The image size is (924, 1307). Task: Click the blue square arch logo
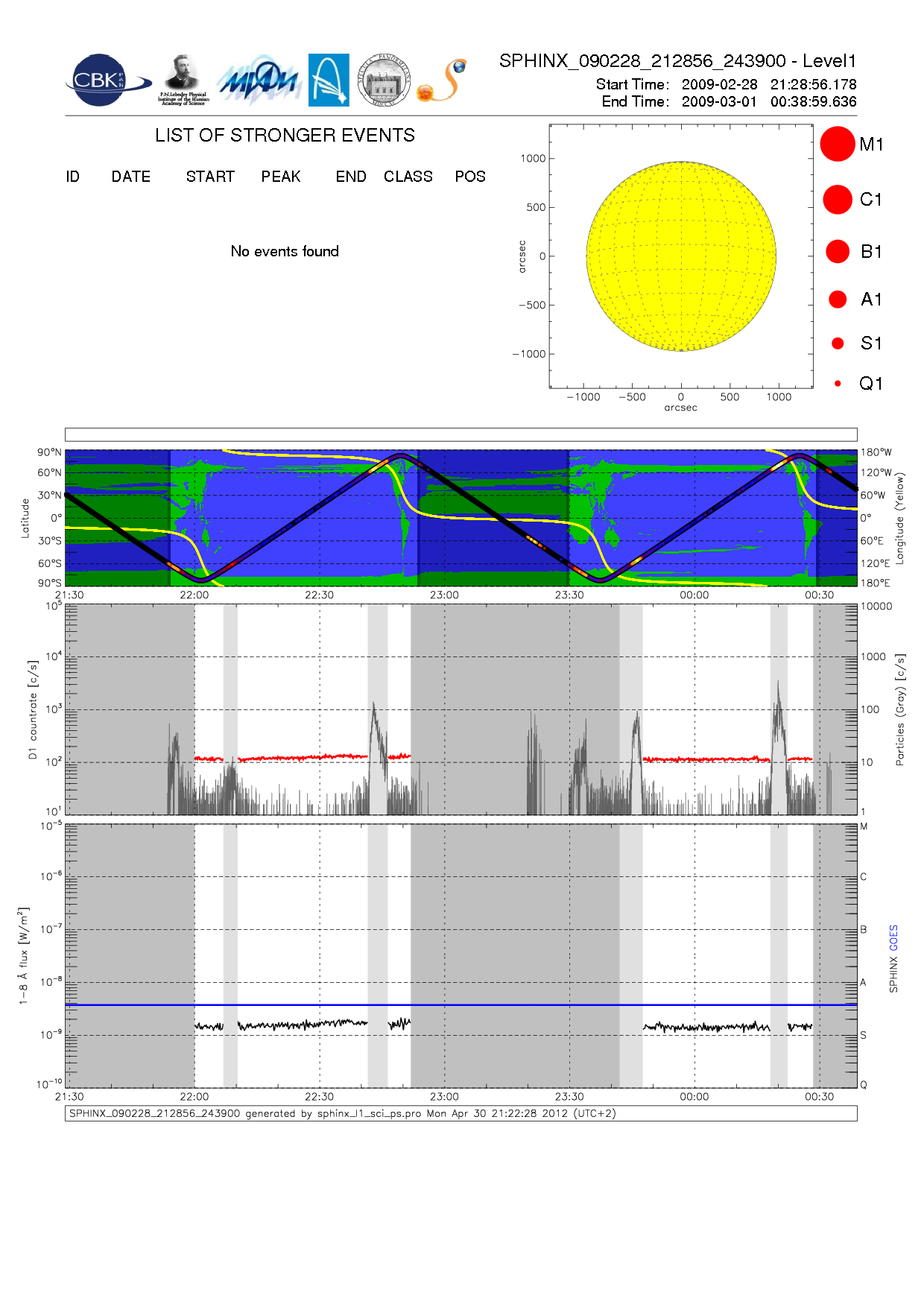click(329, 80)
